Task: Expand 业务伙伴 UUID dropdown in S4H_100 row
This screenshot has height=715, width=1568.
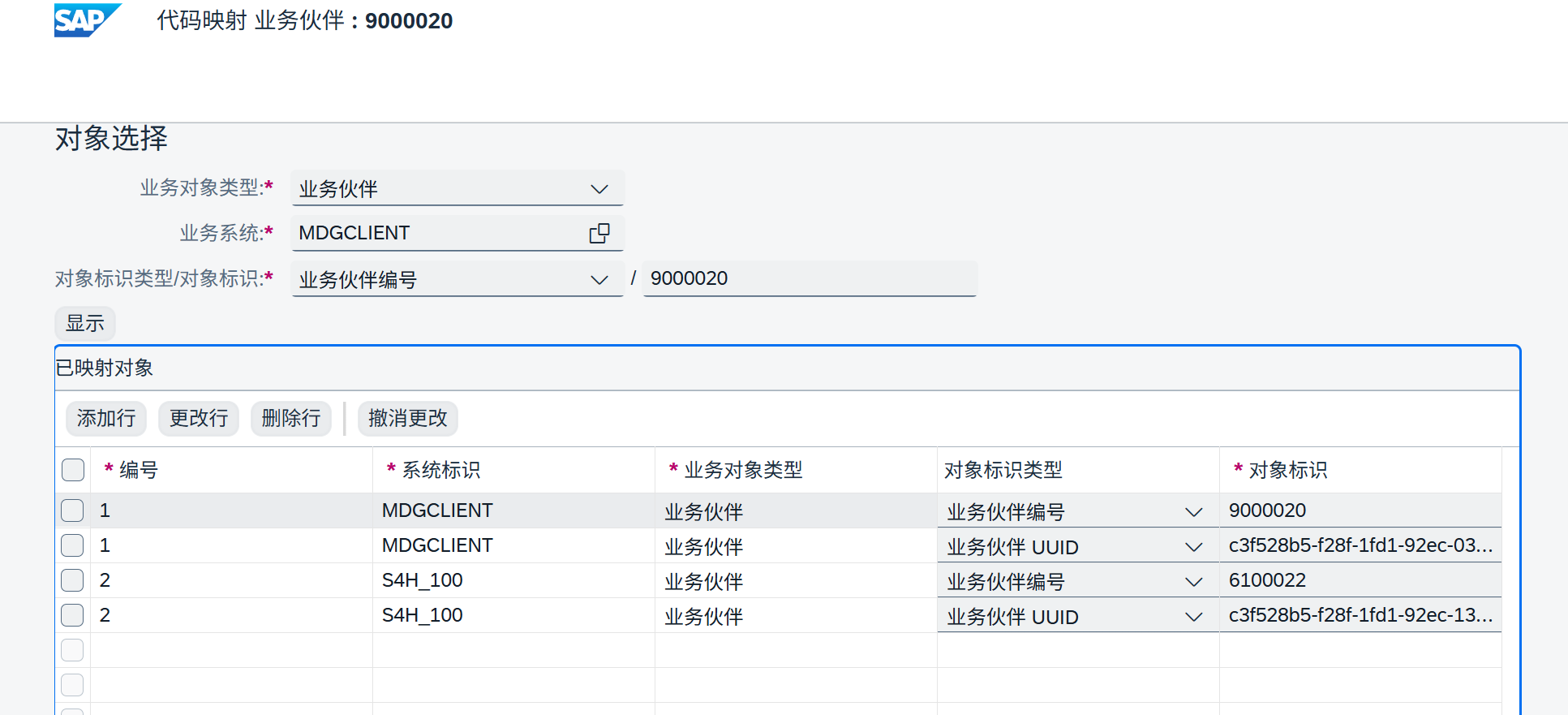Action: 1193,617
